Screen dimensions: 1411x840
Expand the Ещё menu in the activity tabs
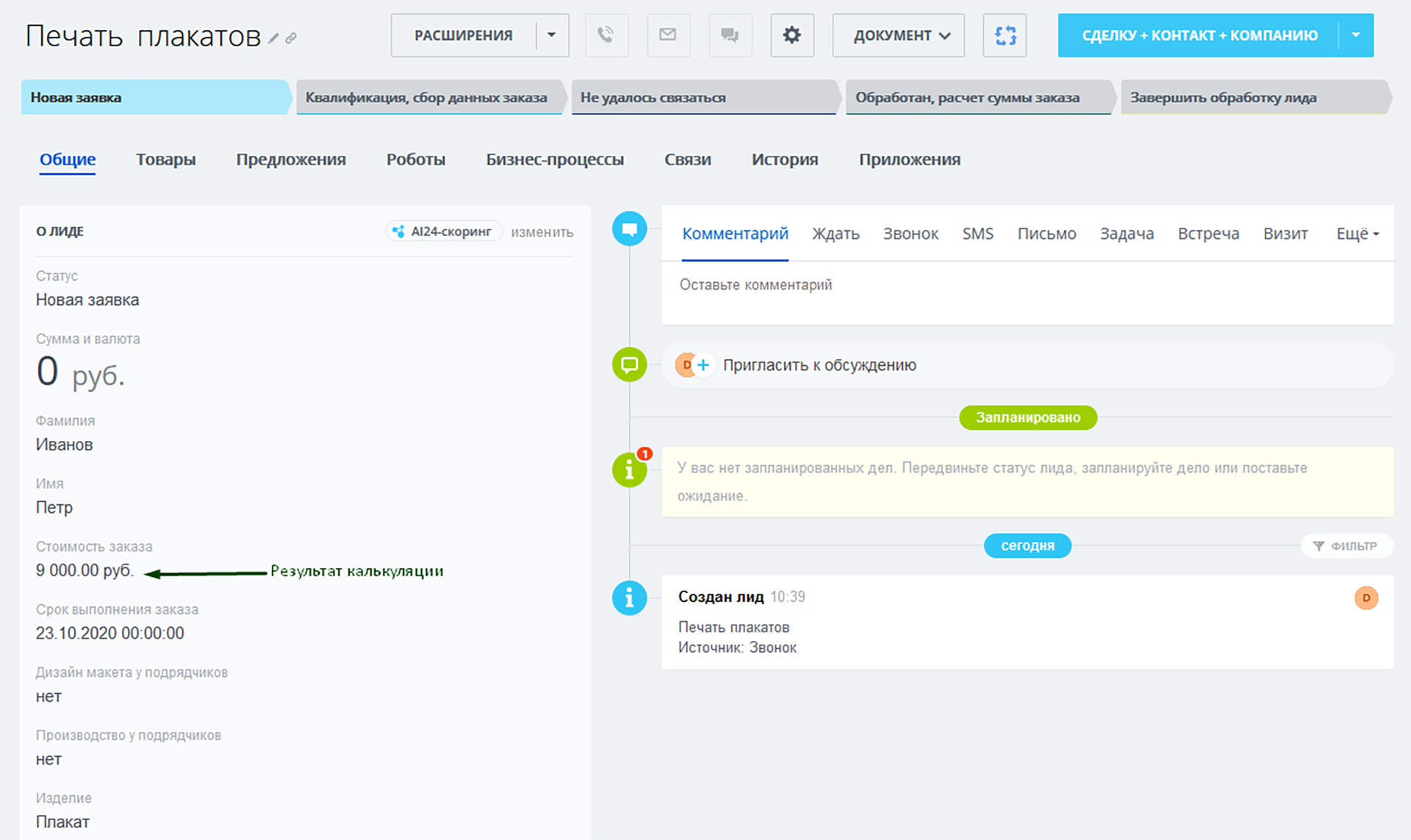1357,234
